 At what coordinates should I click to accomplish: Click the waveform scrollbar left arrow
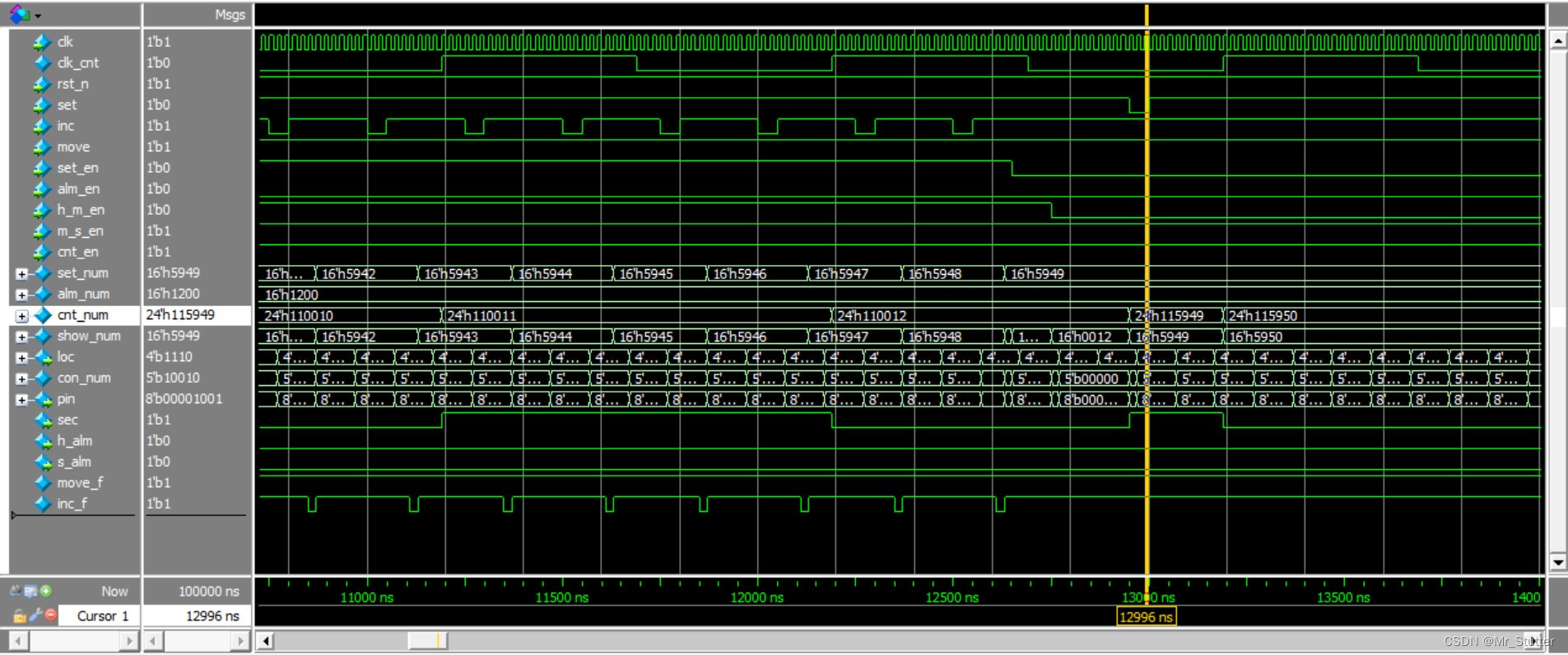click(265, 640)
